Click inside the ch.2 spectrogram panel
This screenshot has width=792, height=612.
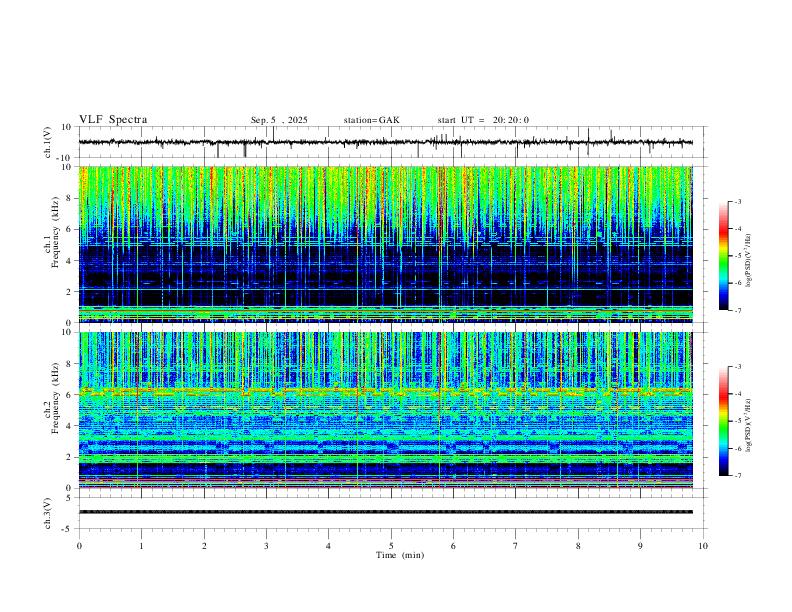385,410
